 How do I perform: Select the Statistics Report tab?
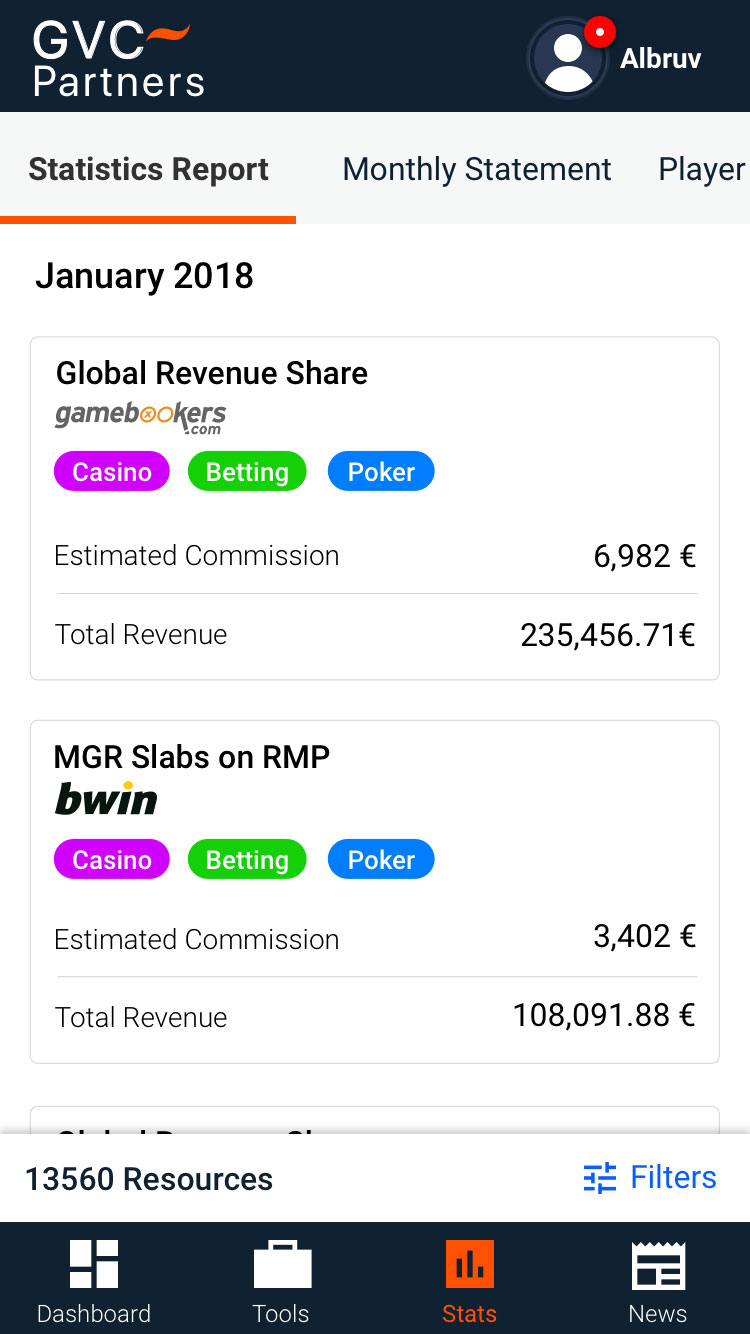[148, 169]
